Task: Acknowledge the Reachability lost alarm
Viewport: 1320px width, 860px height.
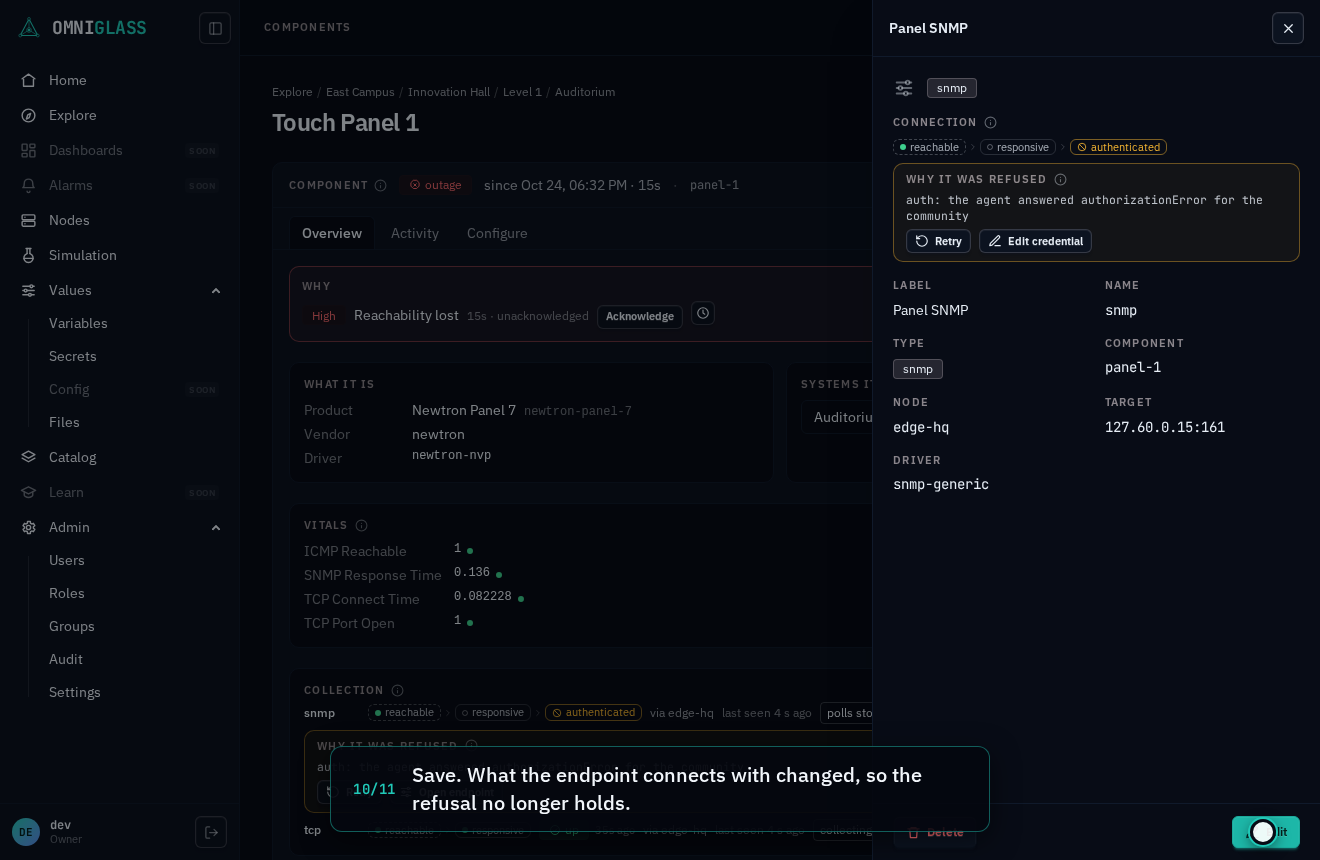Action: click(640, 317)
